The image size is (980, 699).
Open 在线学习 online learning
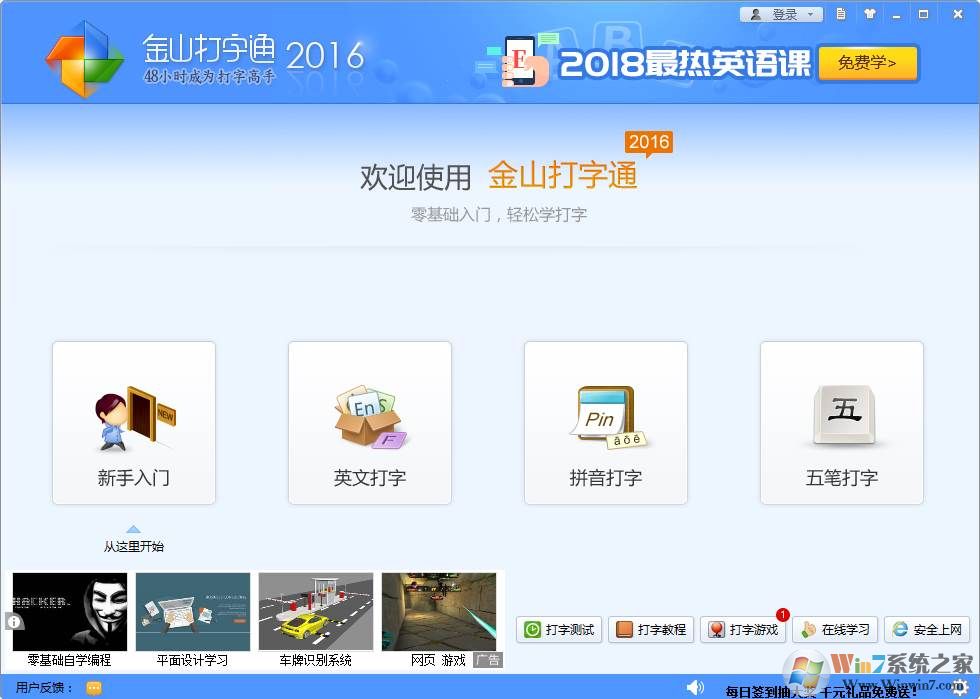pyautogui.click(x=835, y=630)
